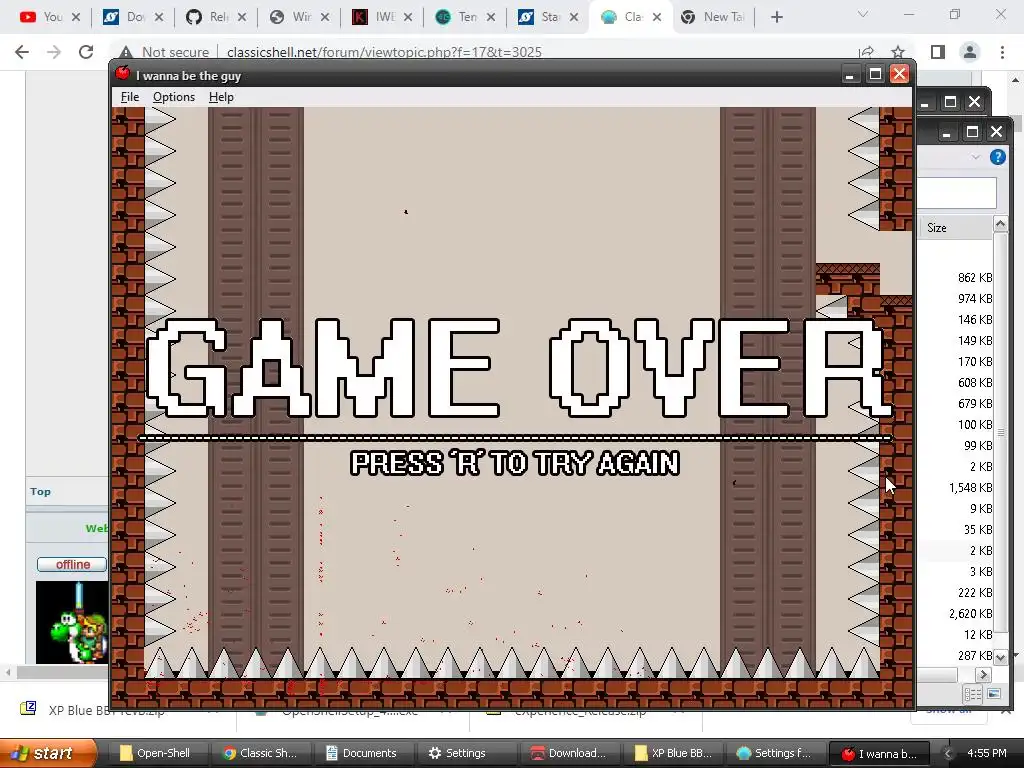The width and height of the screenshot is (1024, 768).
Task: Toggle the browser side panel icon
Action: coord(938,52)
